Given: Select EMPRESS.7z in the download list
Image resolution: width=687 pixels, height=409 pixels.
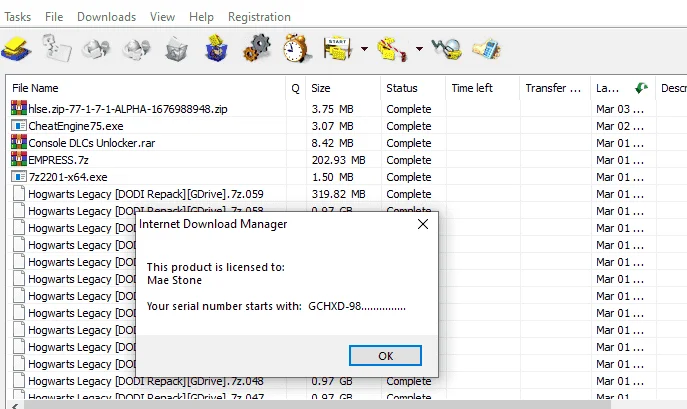Looking at the screenshot, I should pos(58,160).
